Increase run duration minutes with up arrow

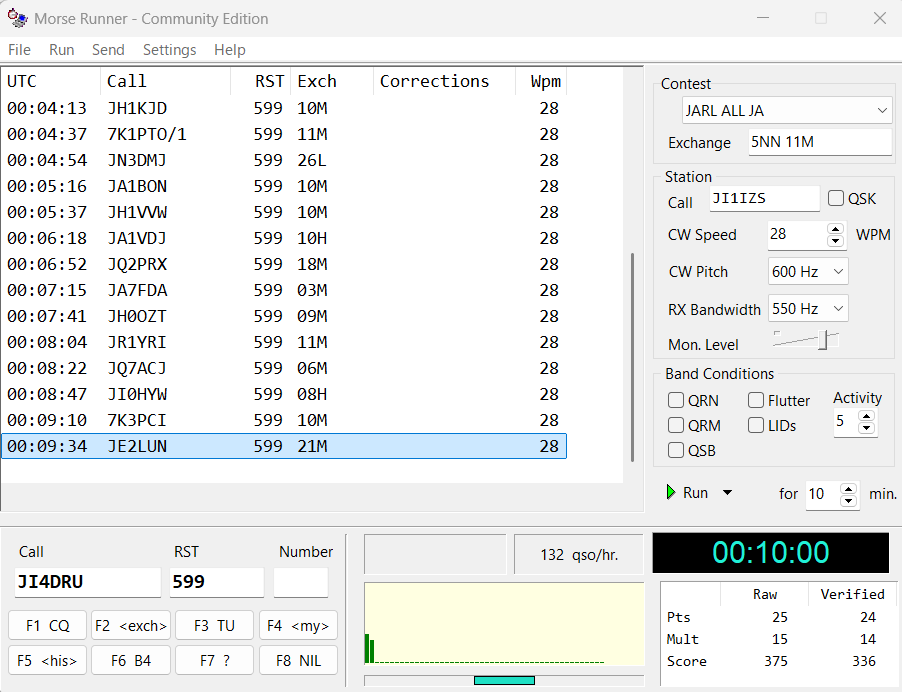pyautogui.click(x=849, y=489)
